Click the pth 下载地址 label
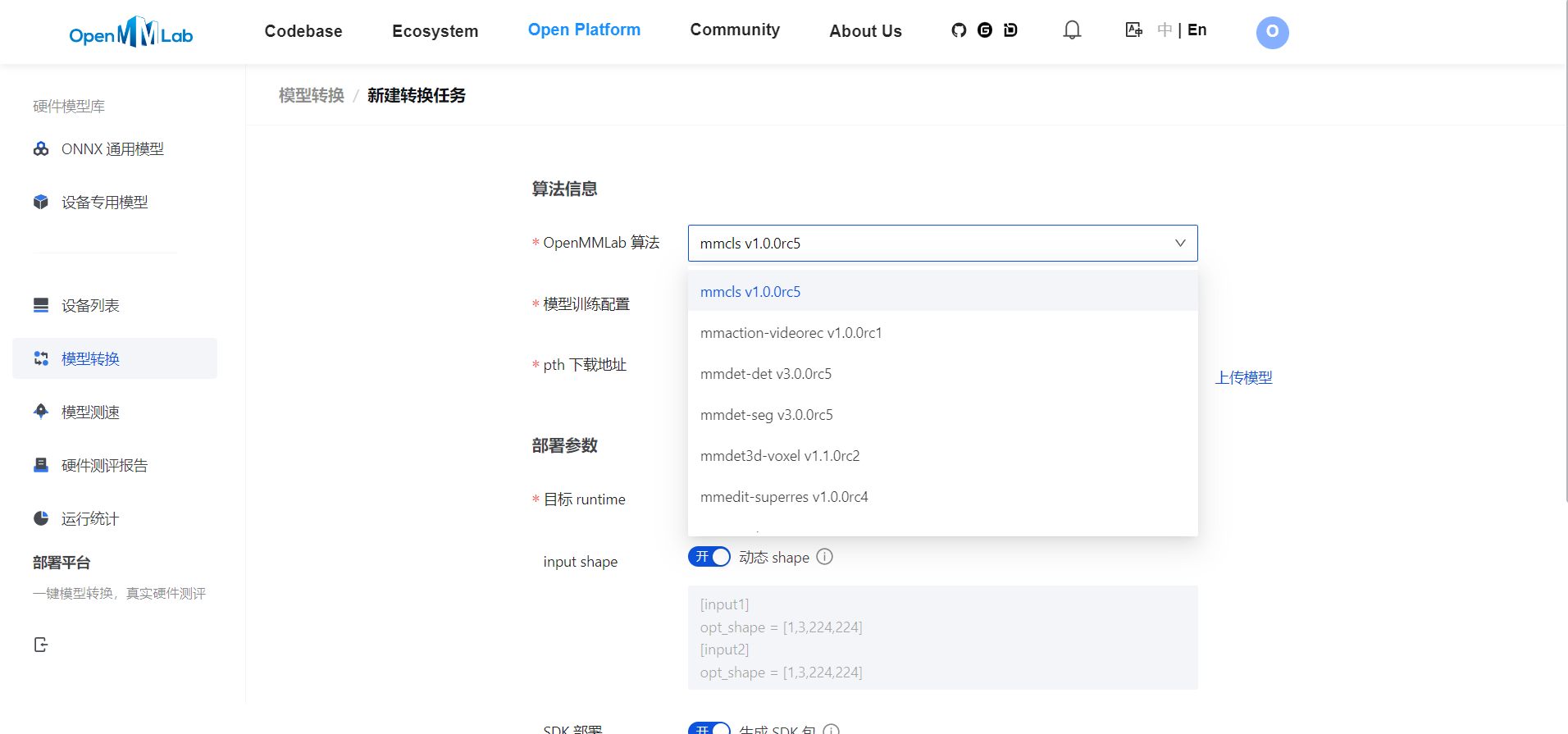The width and height of the screenshot is (1568, 734). pos(585,365)
